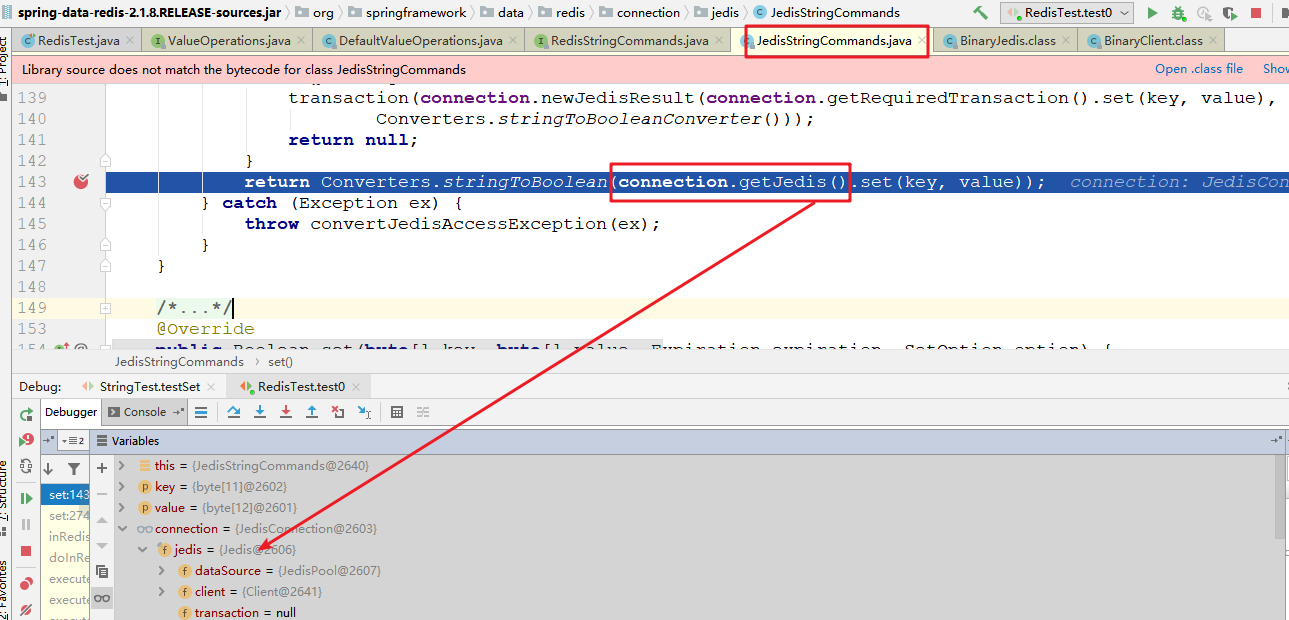
Task: Collapse the 'jedis' field node
Action: [142, 549]
